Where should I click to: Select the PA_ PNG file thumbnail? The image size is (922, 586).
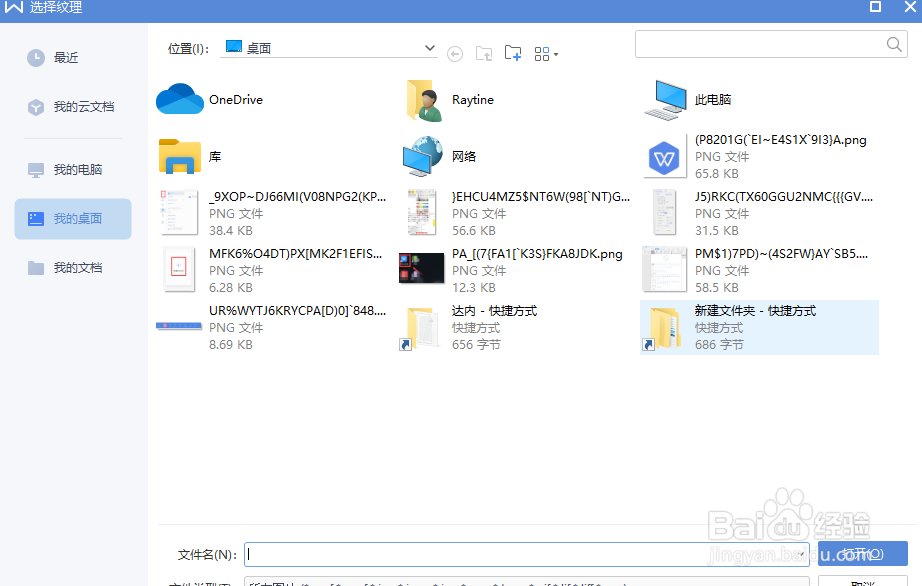coord(421,268)
